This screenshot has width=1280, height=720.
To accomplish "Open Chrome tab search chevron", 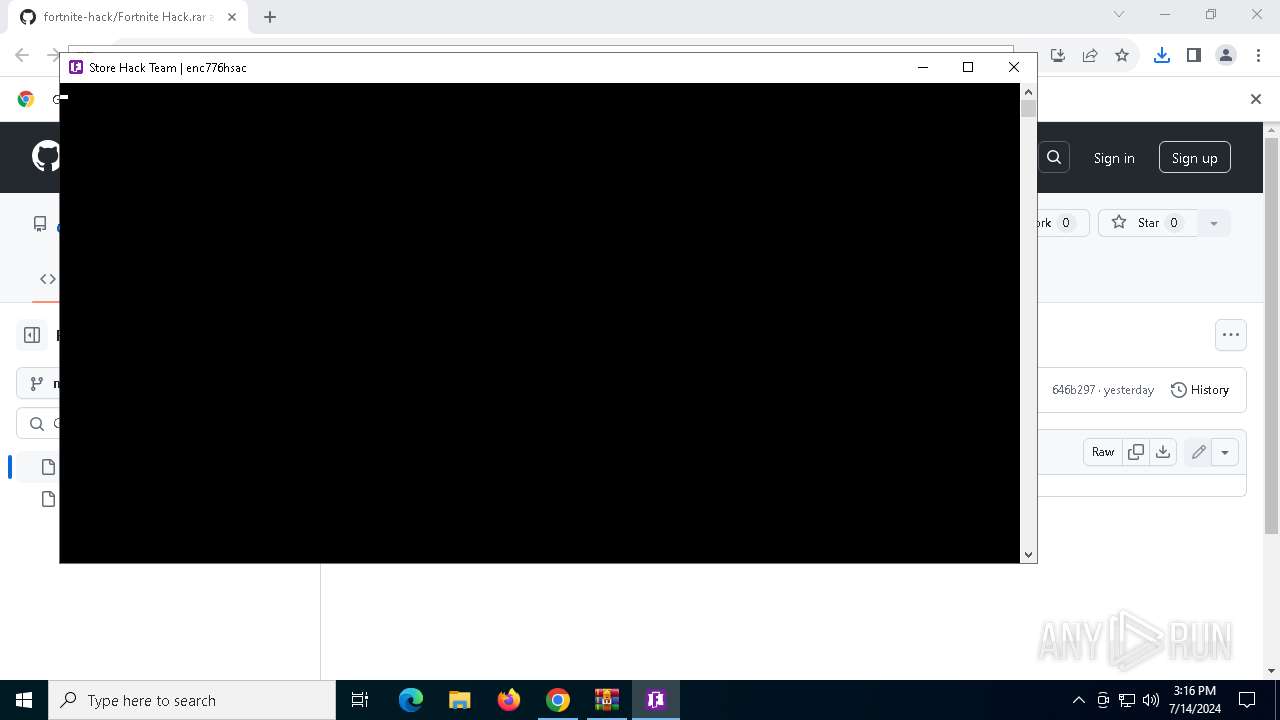I will click(1119, 14).
